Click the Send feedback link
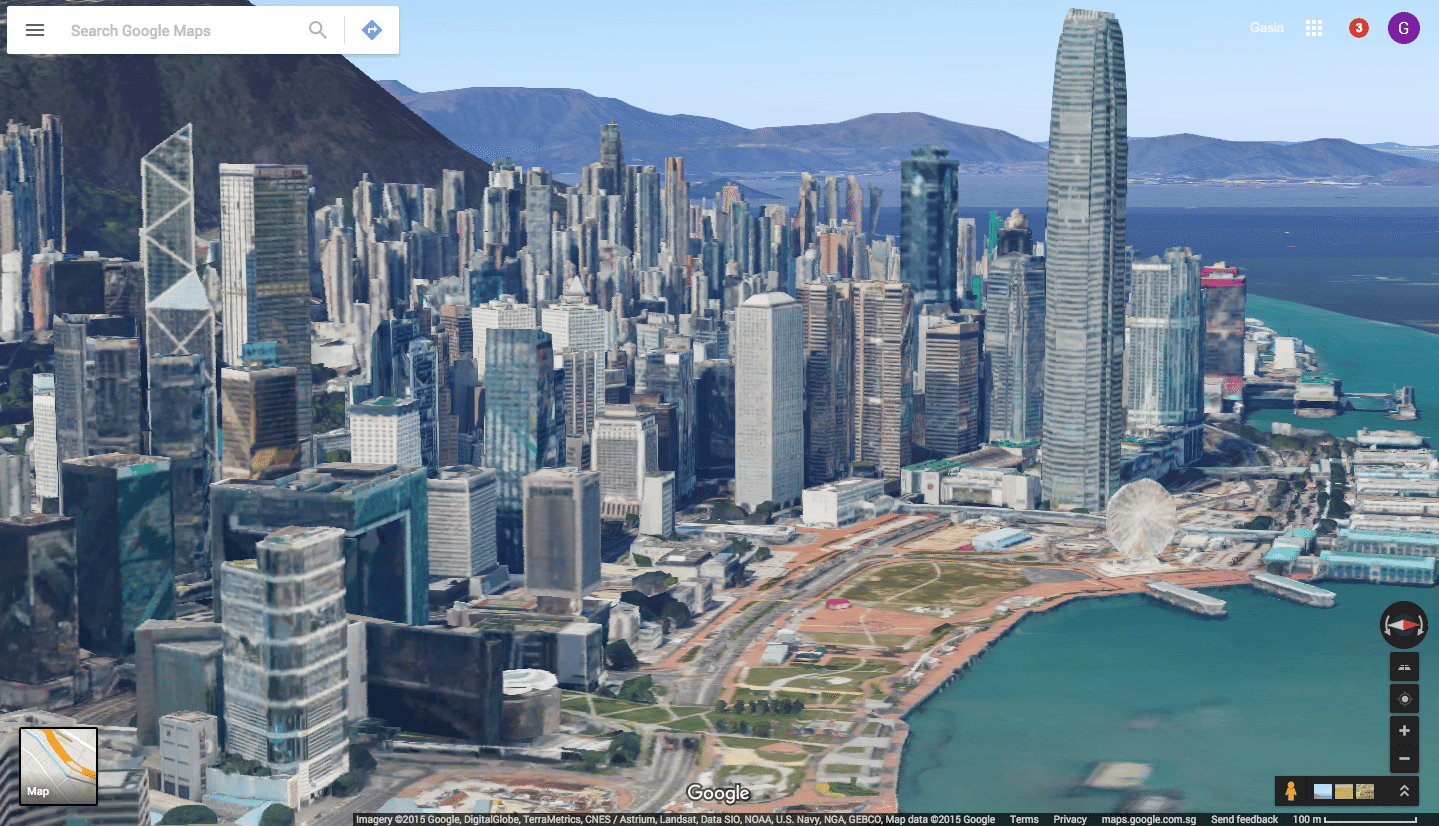This screenshot has height=826, width=1439. [1244, 819]
